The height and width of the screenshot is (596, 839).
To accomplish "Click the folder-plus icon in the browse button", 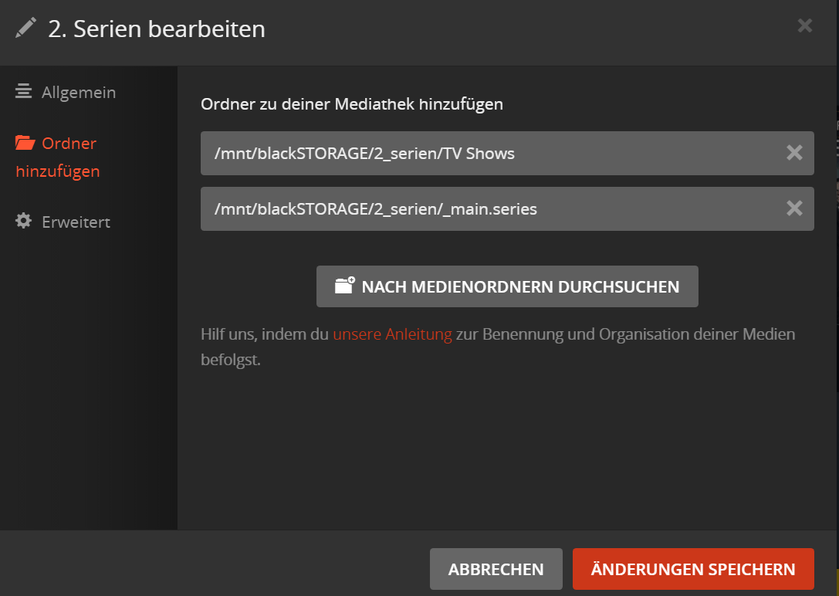I will pos(344,286).
